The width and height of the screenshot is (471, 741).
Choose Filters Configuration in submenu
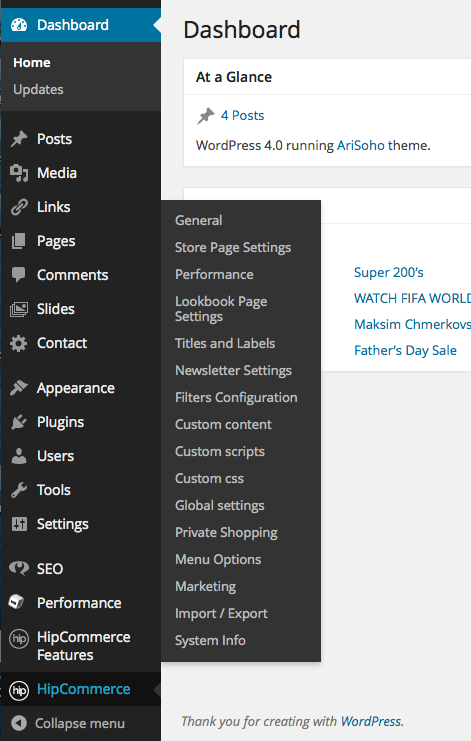point(236,397)
